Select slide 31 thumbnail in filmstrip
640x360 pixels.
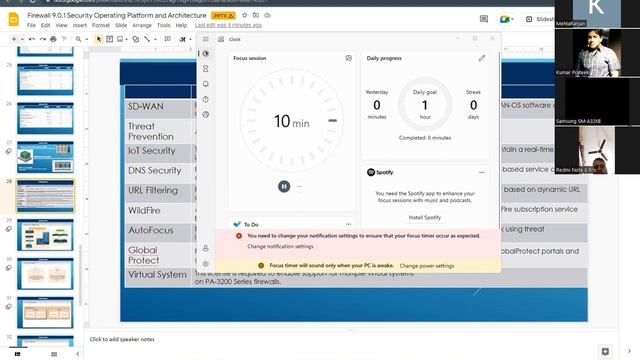tap(45, 313)
